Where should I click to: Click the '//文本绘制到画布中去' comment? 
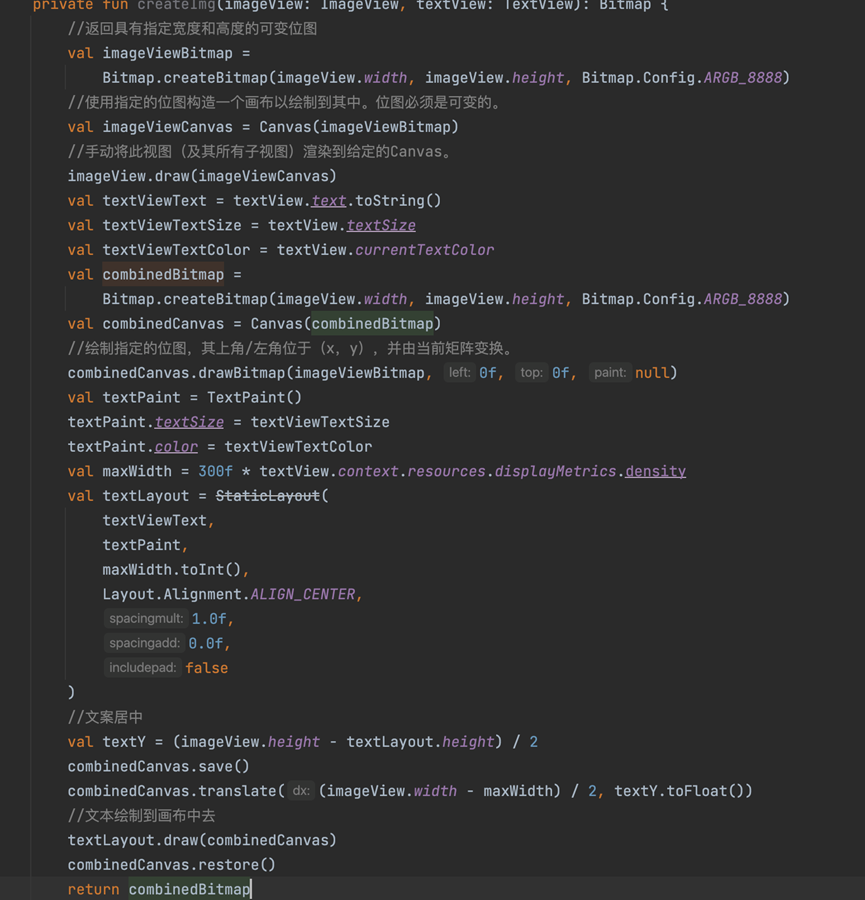pyautogui.click(x=141, y=816)
